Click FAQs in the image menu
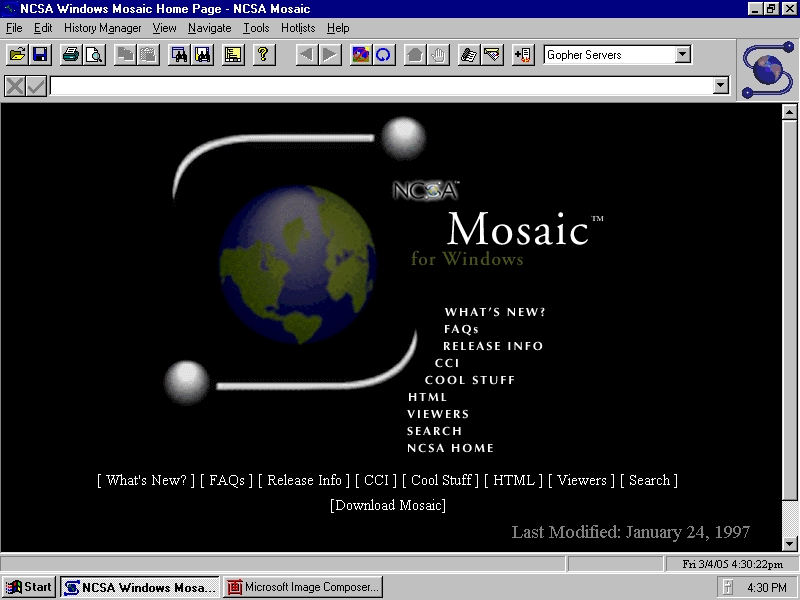Screen dimensions: 800x600 tap(461, 329)
